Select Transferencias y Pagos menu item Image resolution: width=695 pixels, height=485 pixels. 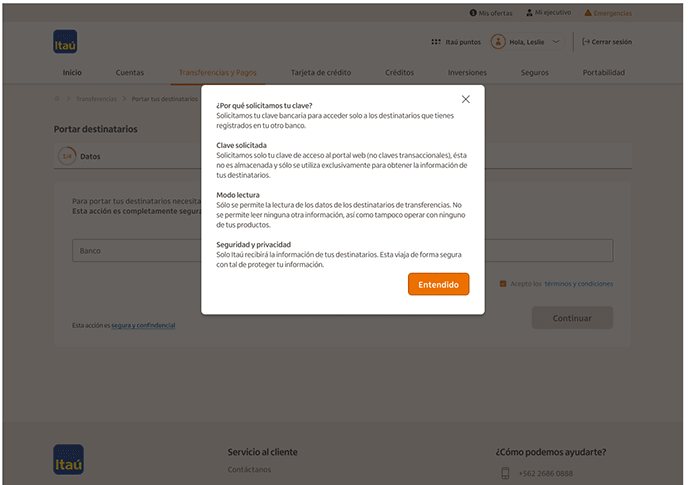(218, 72)
